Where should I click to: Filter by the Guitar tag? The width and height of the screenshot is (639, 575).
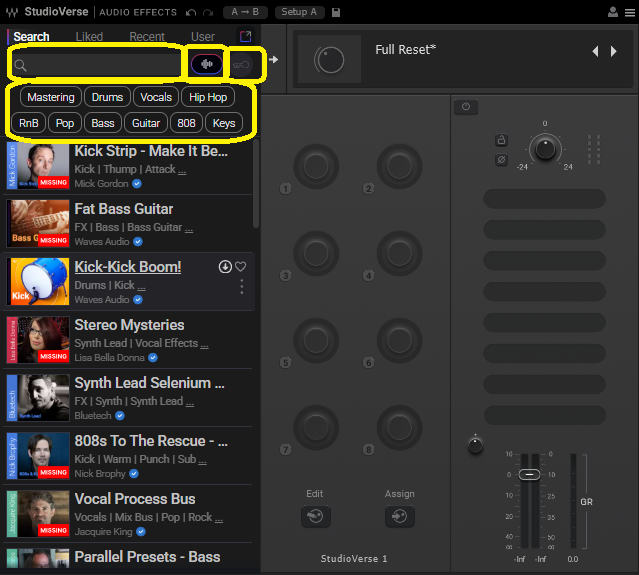click(145, 123)
